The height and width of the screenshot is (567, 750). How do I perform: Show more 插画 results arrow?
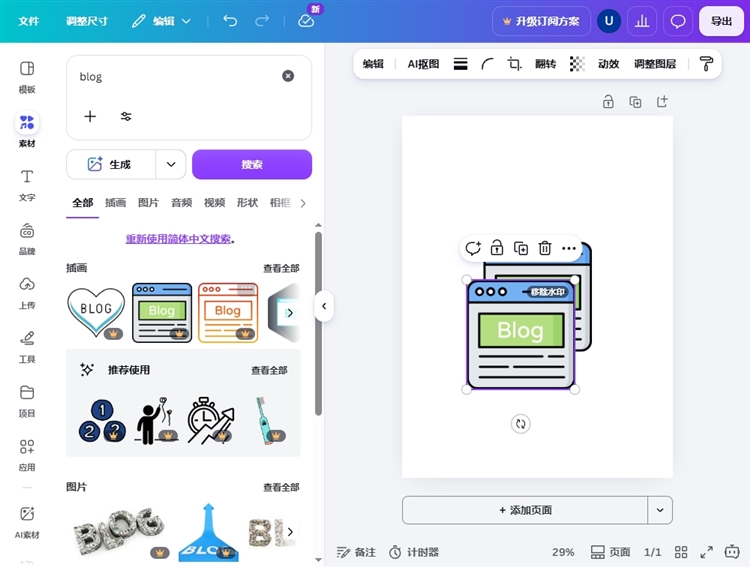pos(290,313)
